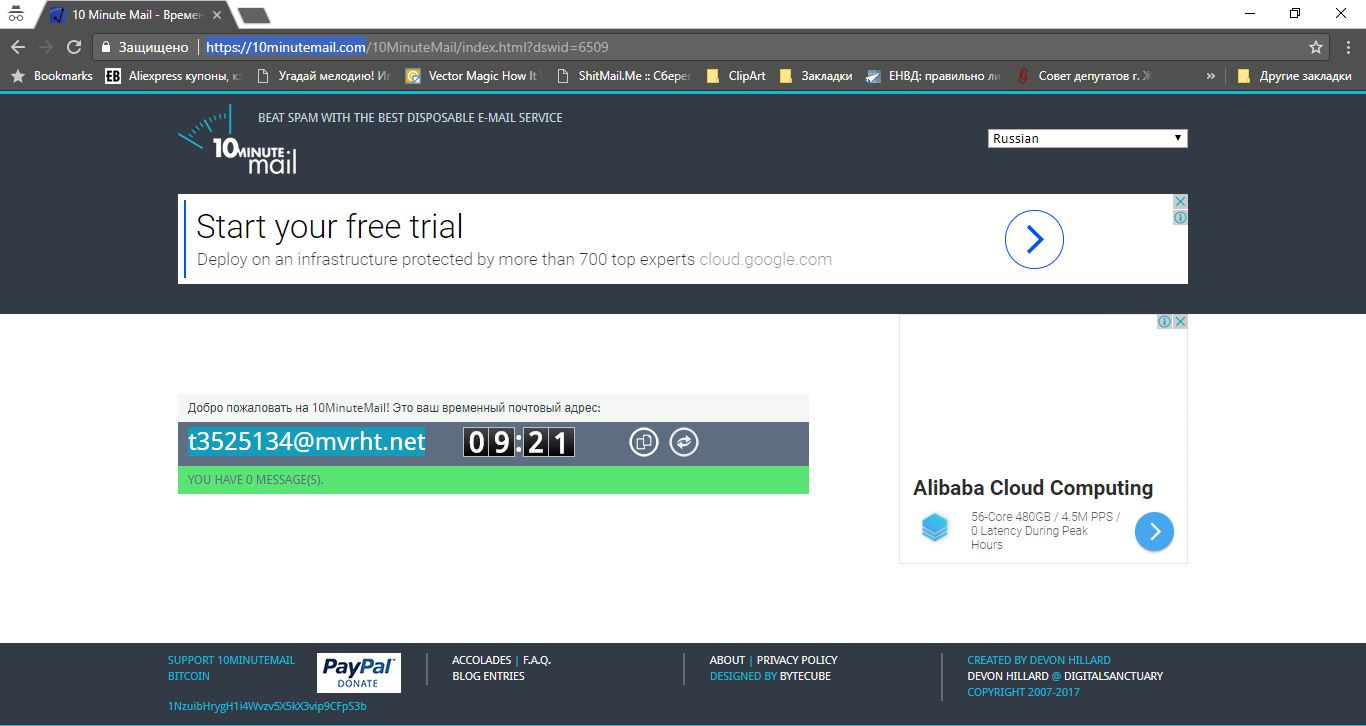Image resolution: width=1366 pixels, height=726 pixels.
Task: Open the Угадай мелодию bookmark
Action: pos(323,76)
